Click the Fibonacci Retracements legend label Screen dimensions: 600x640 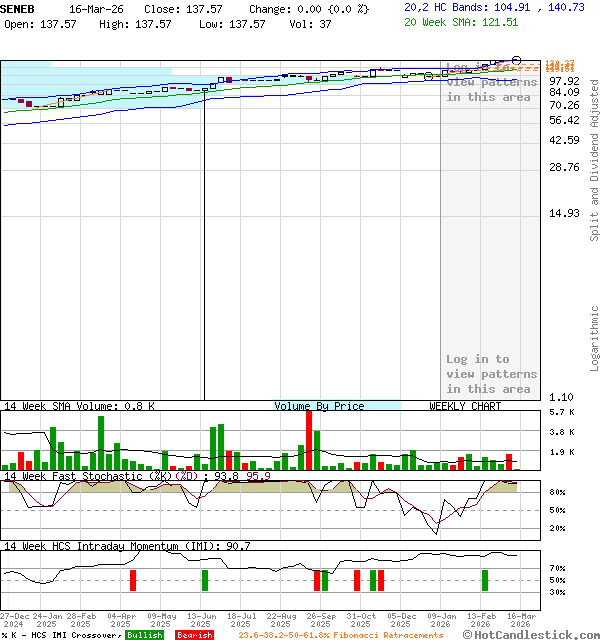341,635
